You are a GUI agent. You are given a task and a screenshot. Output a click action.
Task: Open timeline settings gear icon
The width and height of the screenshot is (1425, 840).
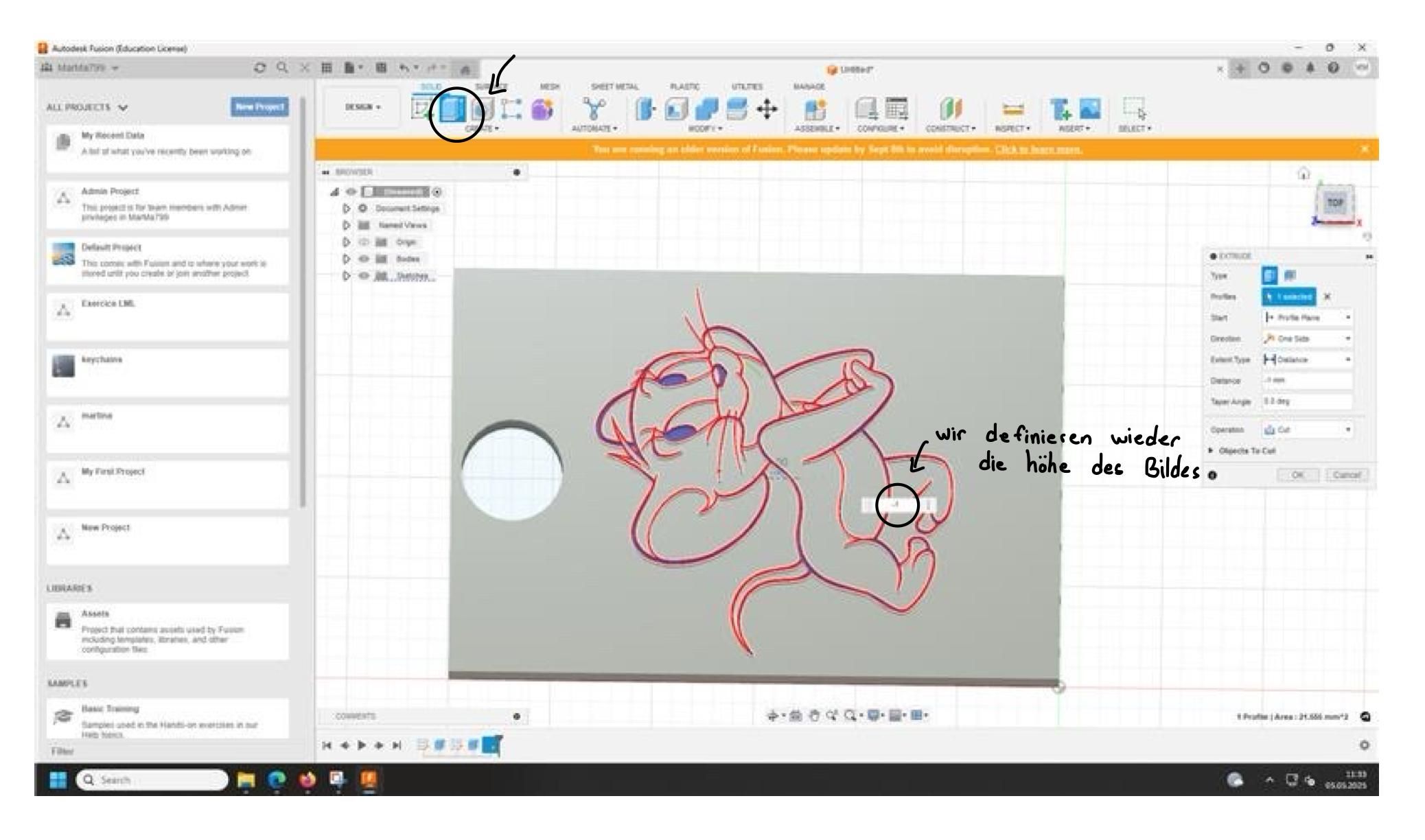[x=1365, y=745]
